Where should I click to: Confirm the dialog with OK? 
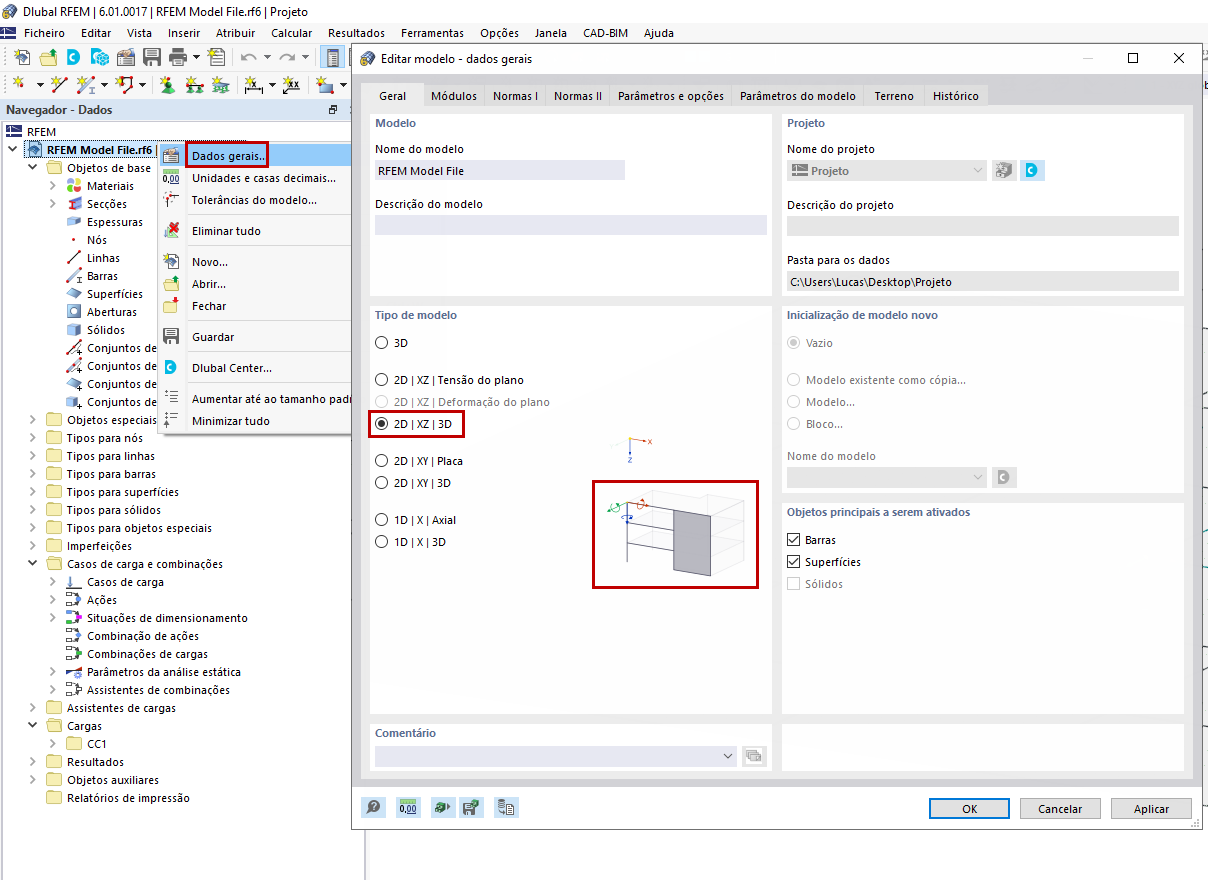click(968, 808)
